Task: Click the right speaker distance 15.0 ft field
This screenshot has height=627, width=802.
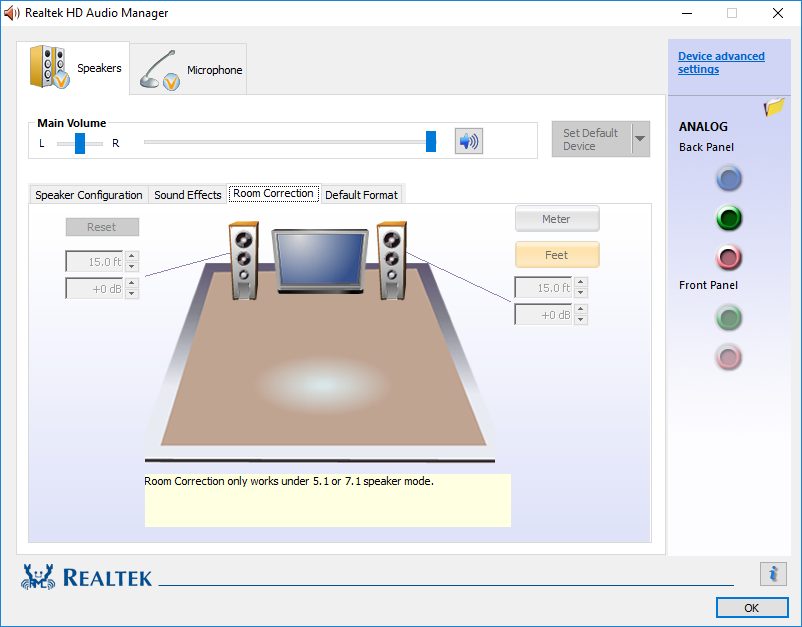Action: [543, 287]
